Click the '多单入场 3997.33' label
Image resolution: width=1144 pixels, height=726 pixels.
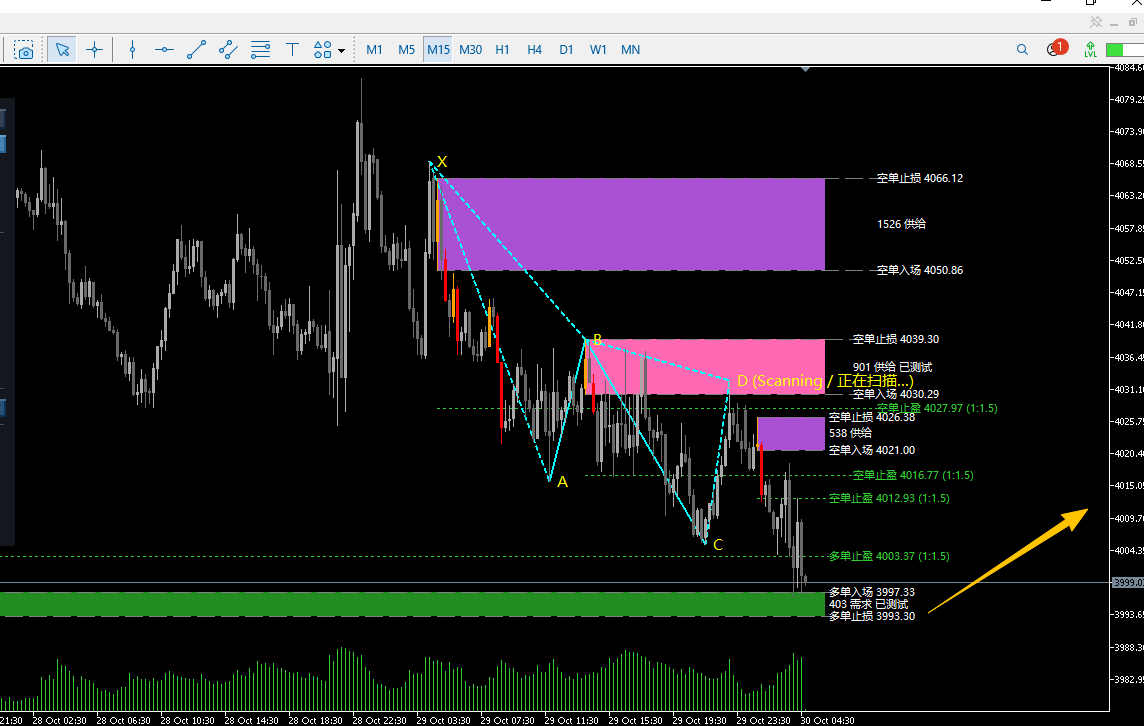coord(872,592)
